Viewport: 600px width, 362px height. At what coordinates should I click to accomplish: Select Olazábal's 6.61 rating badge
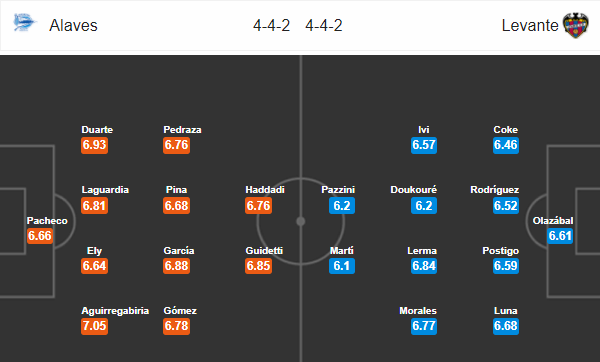tap(560, 236)
